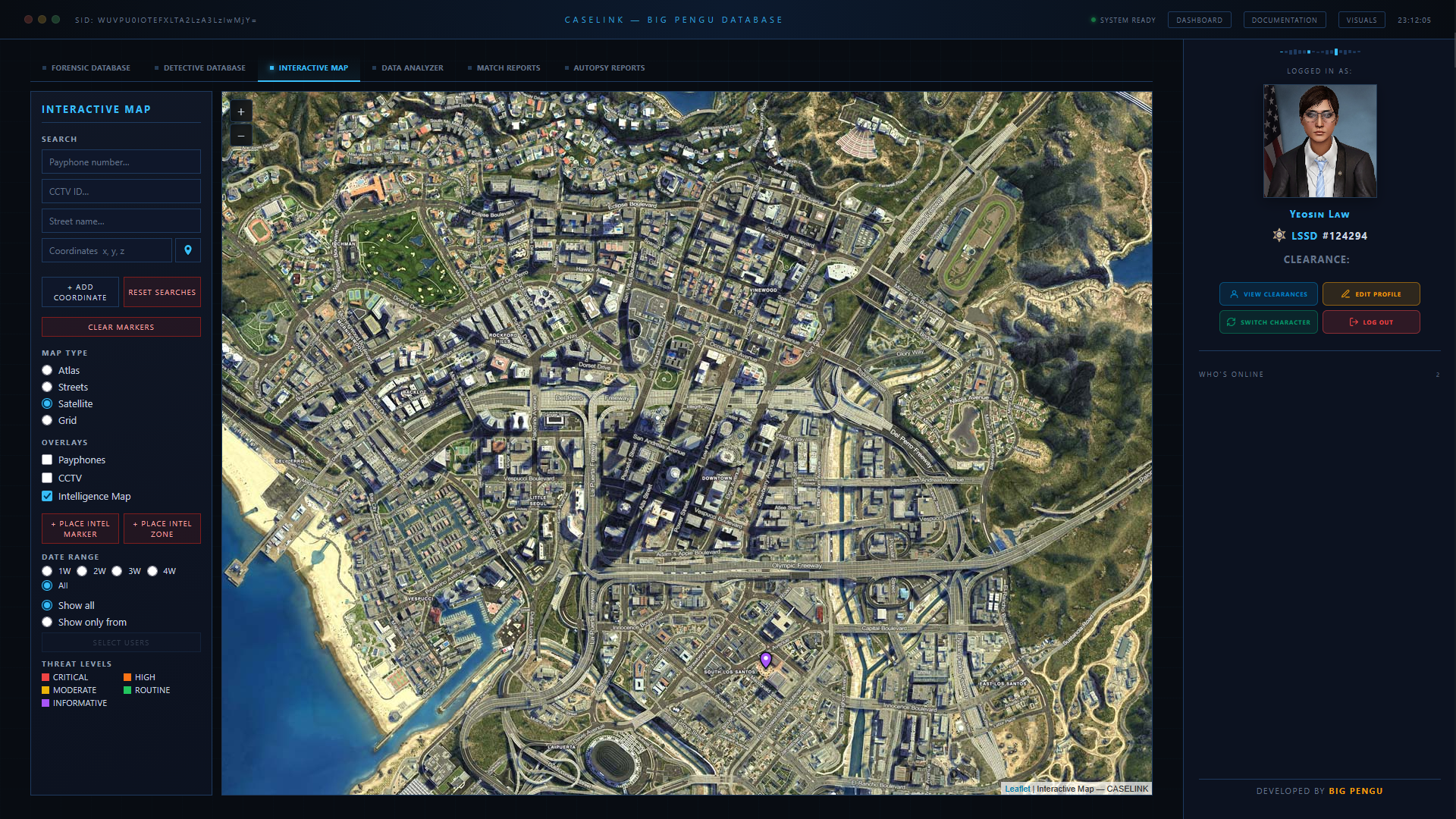Click the red macOS close dot
The image size is (1456, 819).
29,20
